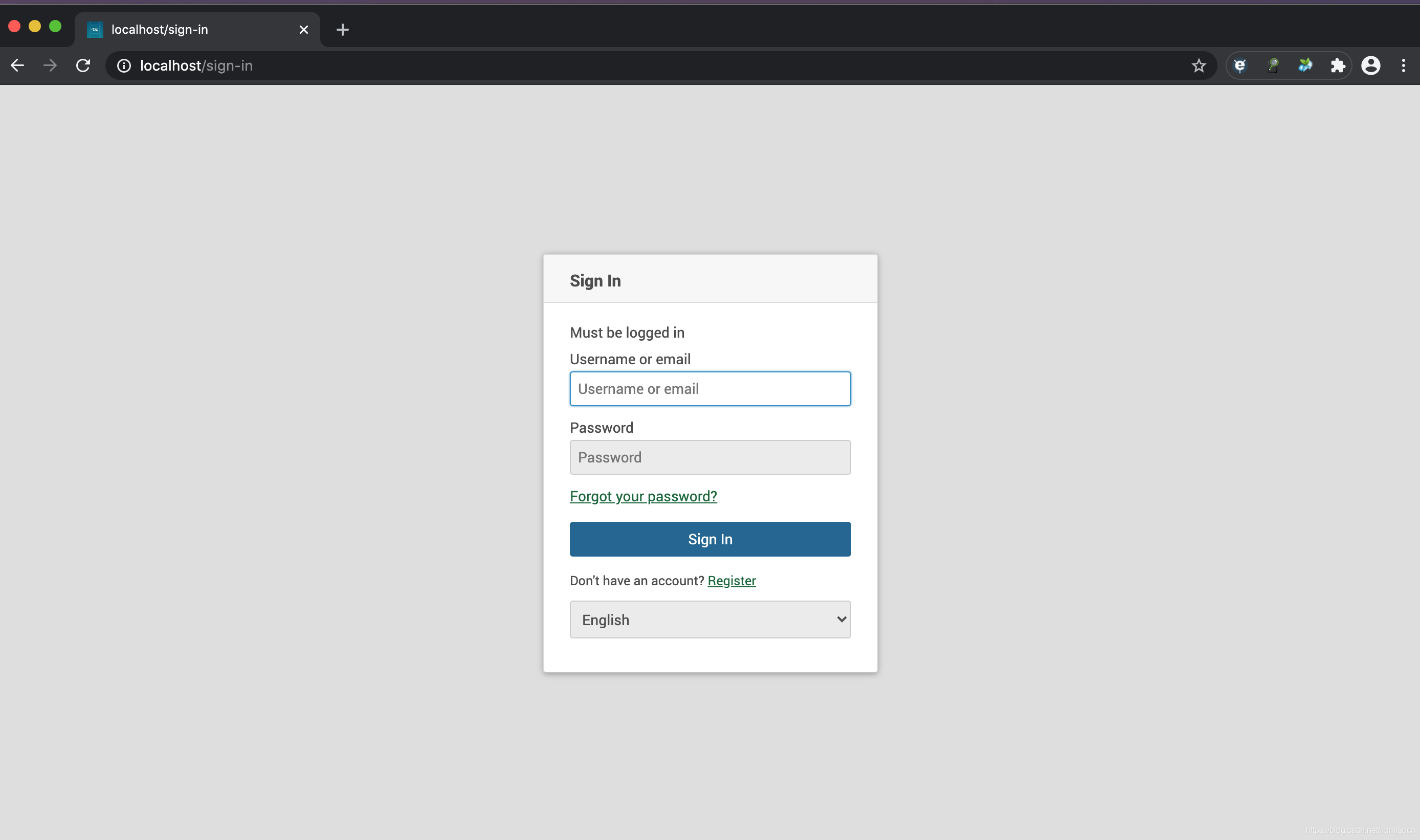The width and height of the screenshot is (1420, 840).
Task: Expand the English language dropdown
Action: pos(711,620)
